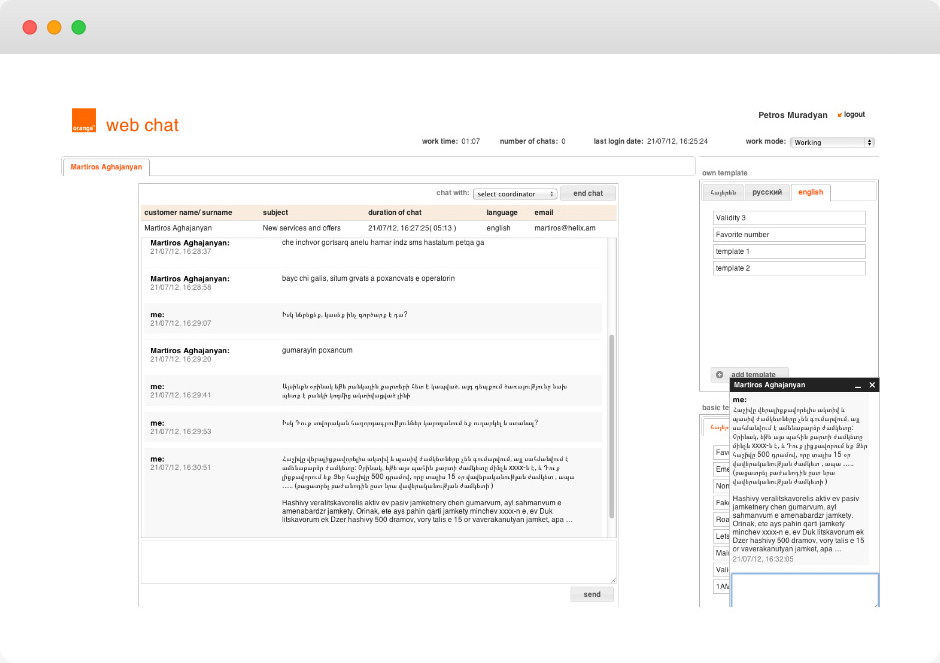Click the email column header

point(544,212)
